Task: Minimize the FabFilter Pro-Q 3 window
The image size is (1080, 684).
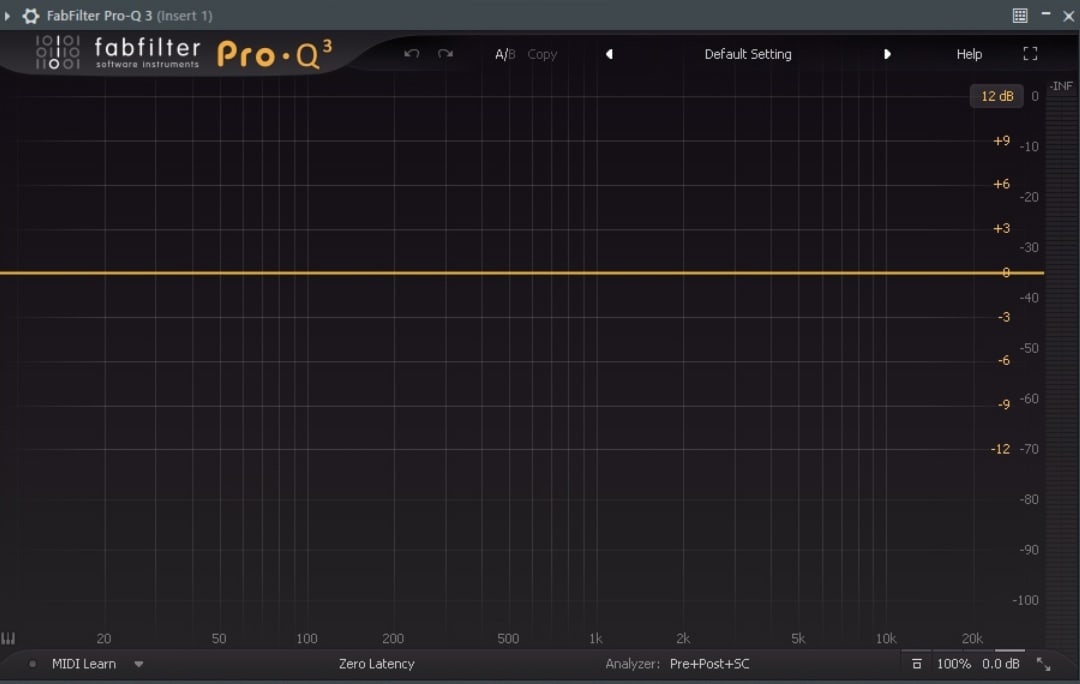Action: [1046, 14]
